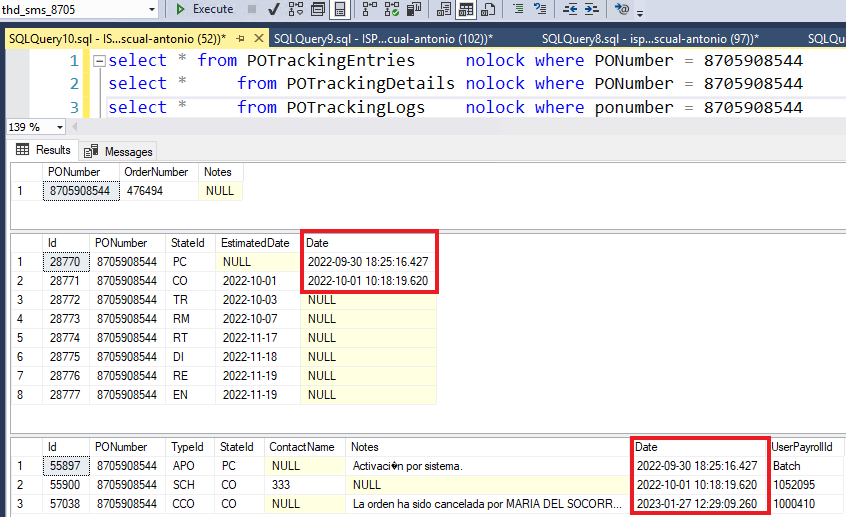This screenshot has height=517, width=846.
Task: Switch output to Results to Text
Action: 444,9
